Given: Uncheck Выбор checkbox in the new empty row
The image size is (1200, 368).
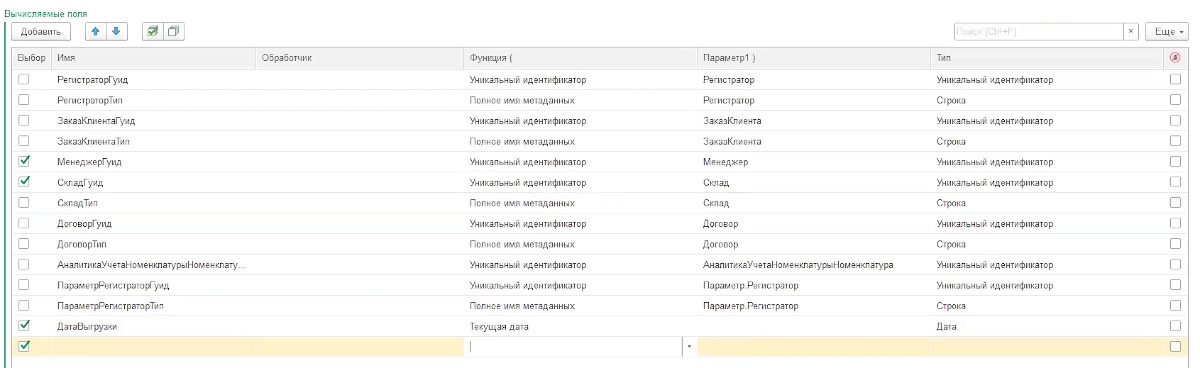Looking at the screenshot, I should (x=25, y=346).
